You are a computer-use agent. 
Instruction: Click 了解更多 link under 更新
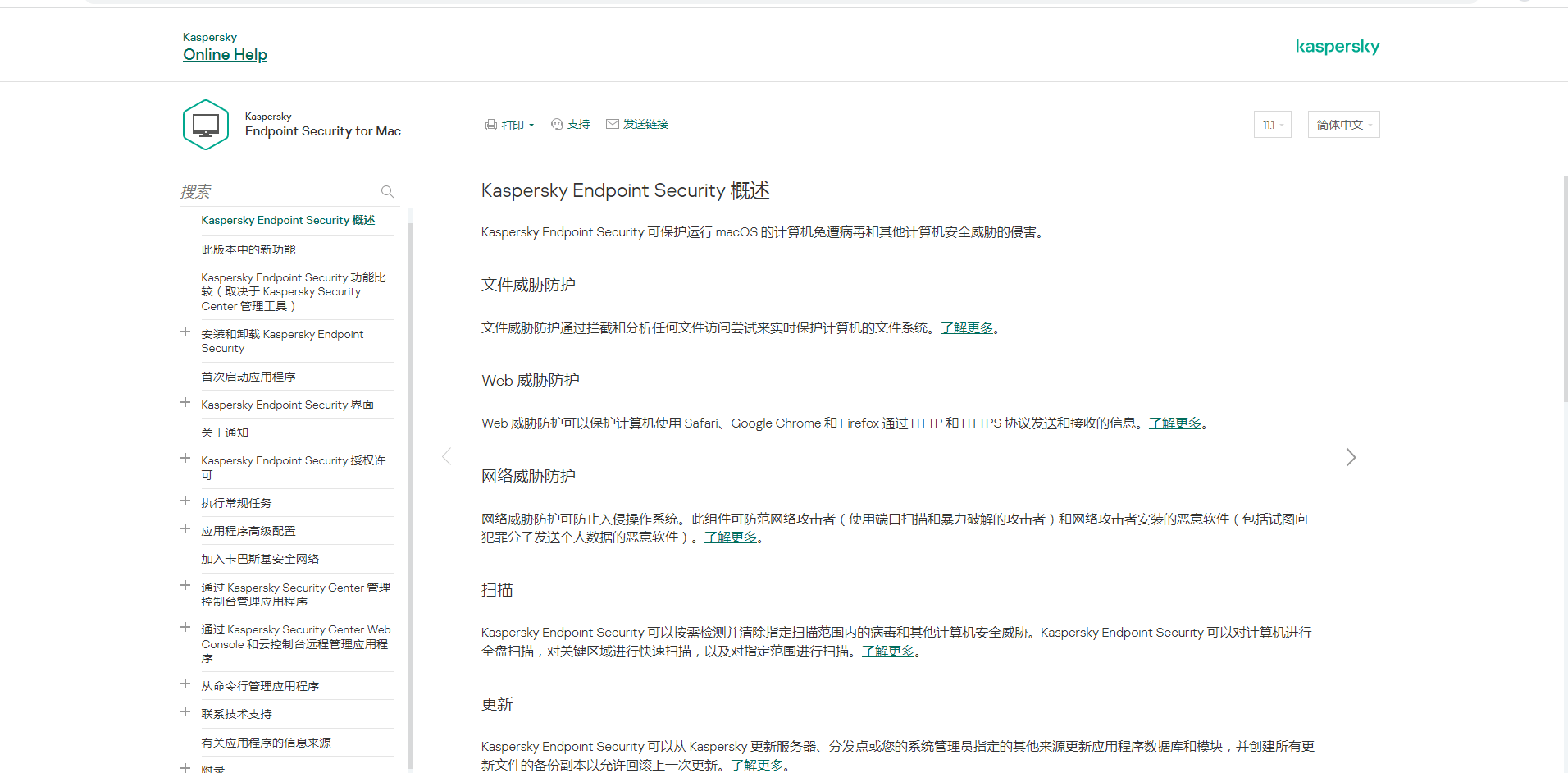[757, 766]
